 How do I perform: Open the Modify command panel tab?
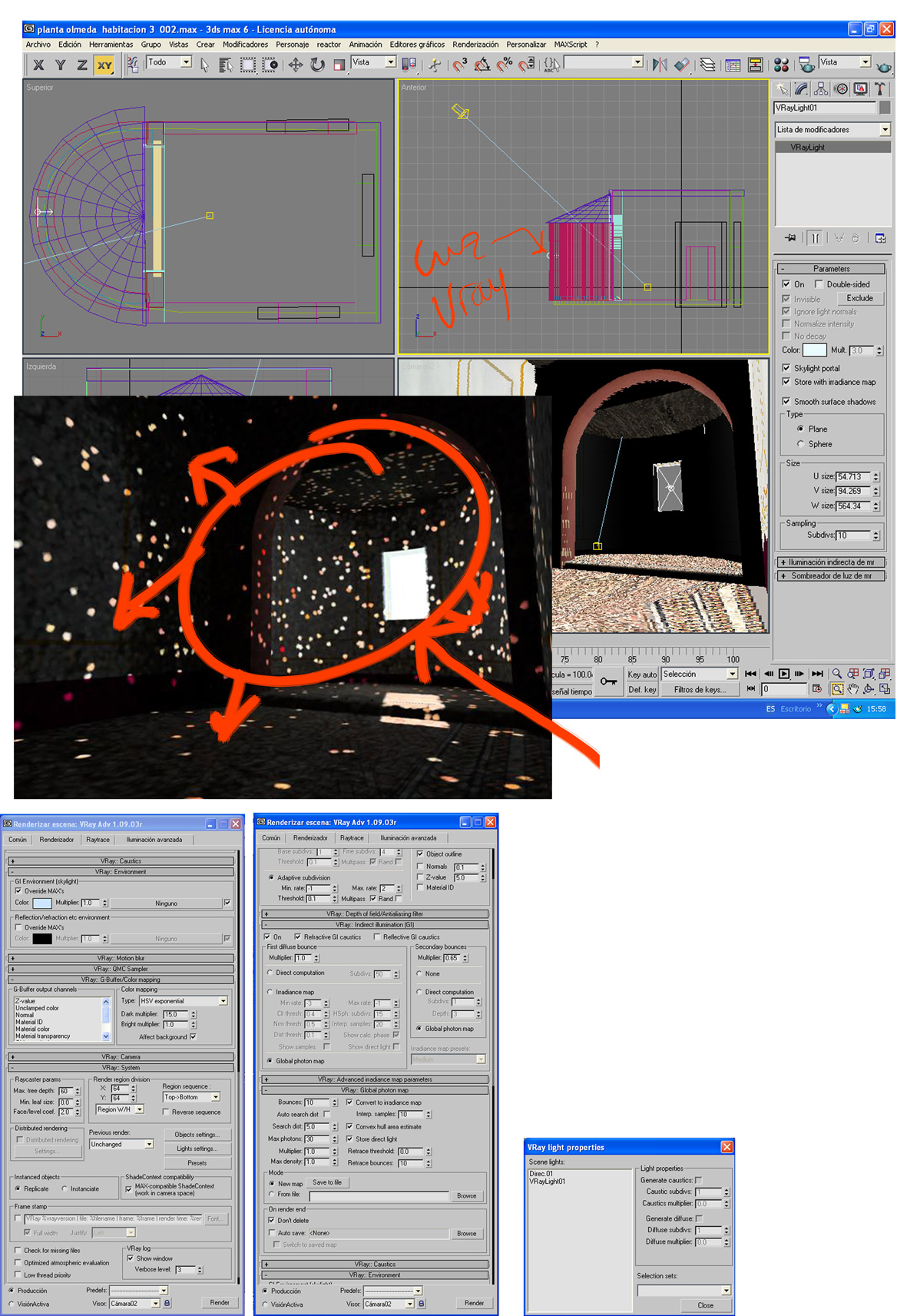click(802, 89)
